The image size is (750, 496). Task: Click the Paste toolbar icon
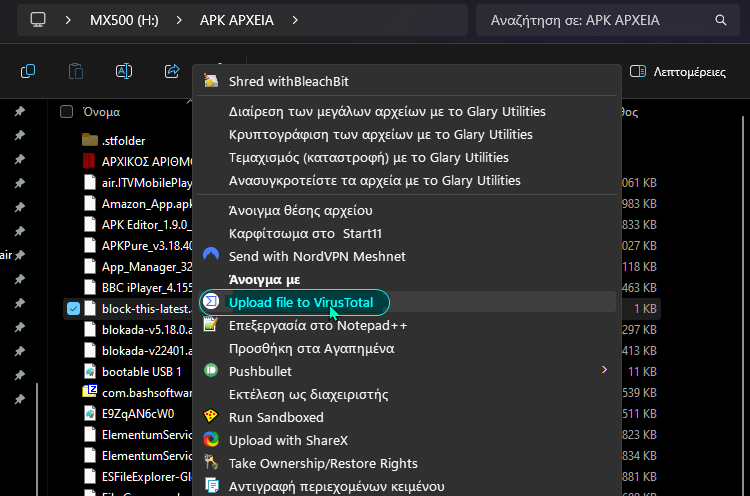tap(76, 71)
